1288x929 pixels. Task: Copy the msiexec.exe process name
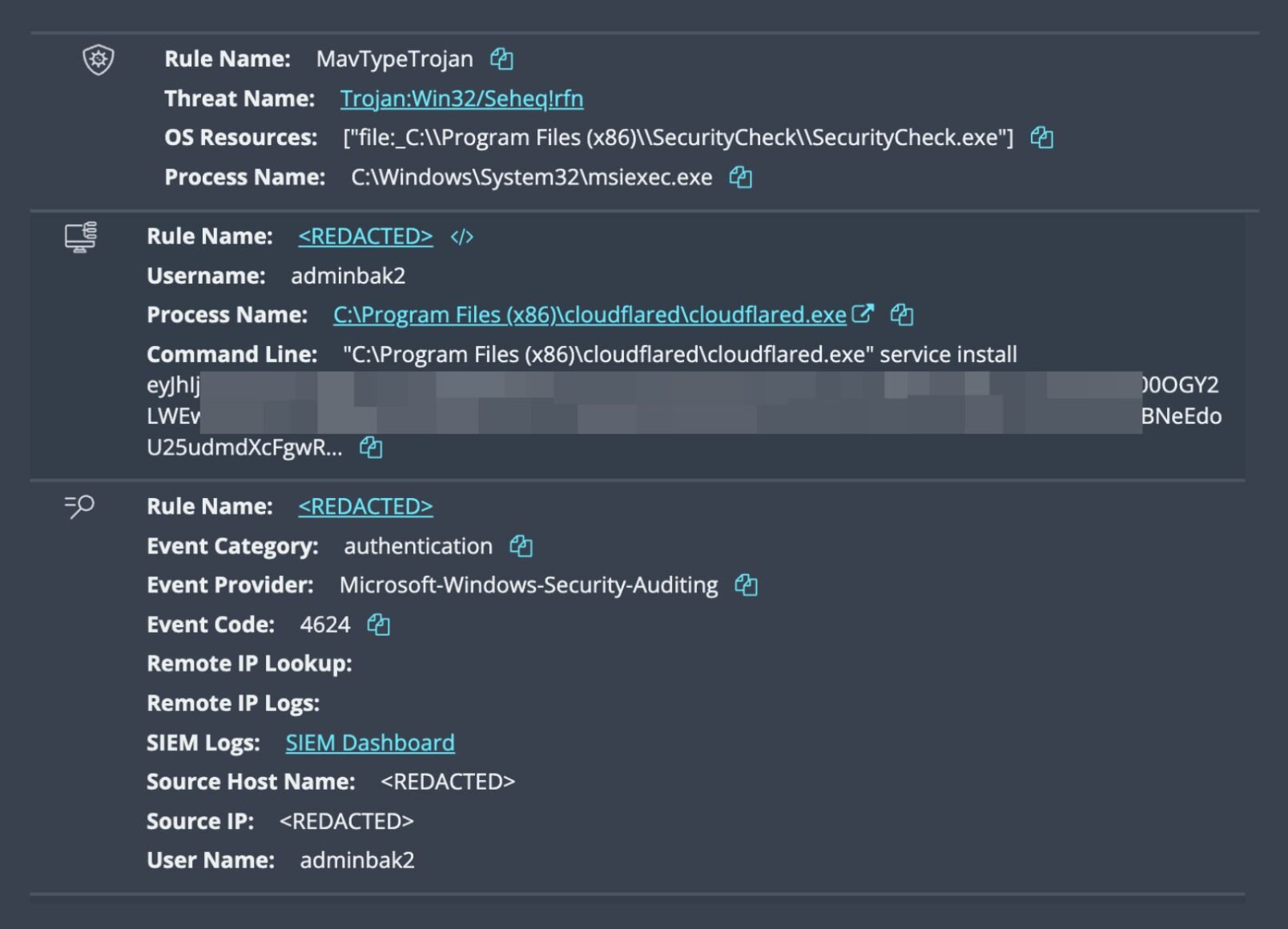(740, 177)
